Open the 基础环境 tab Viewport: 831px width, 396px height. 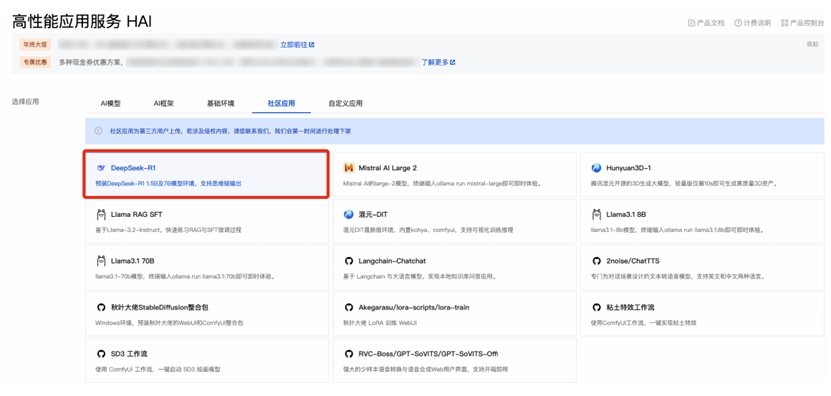220,103
